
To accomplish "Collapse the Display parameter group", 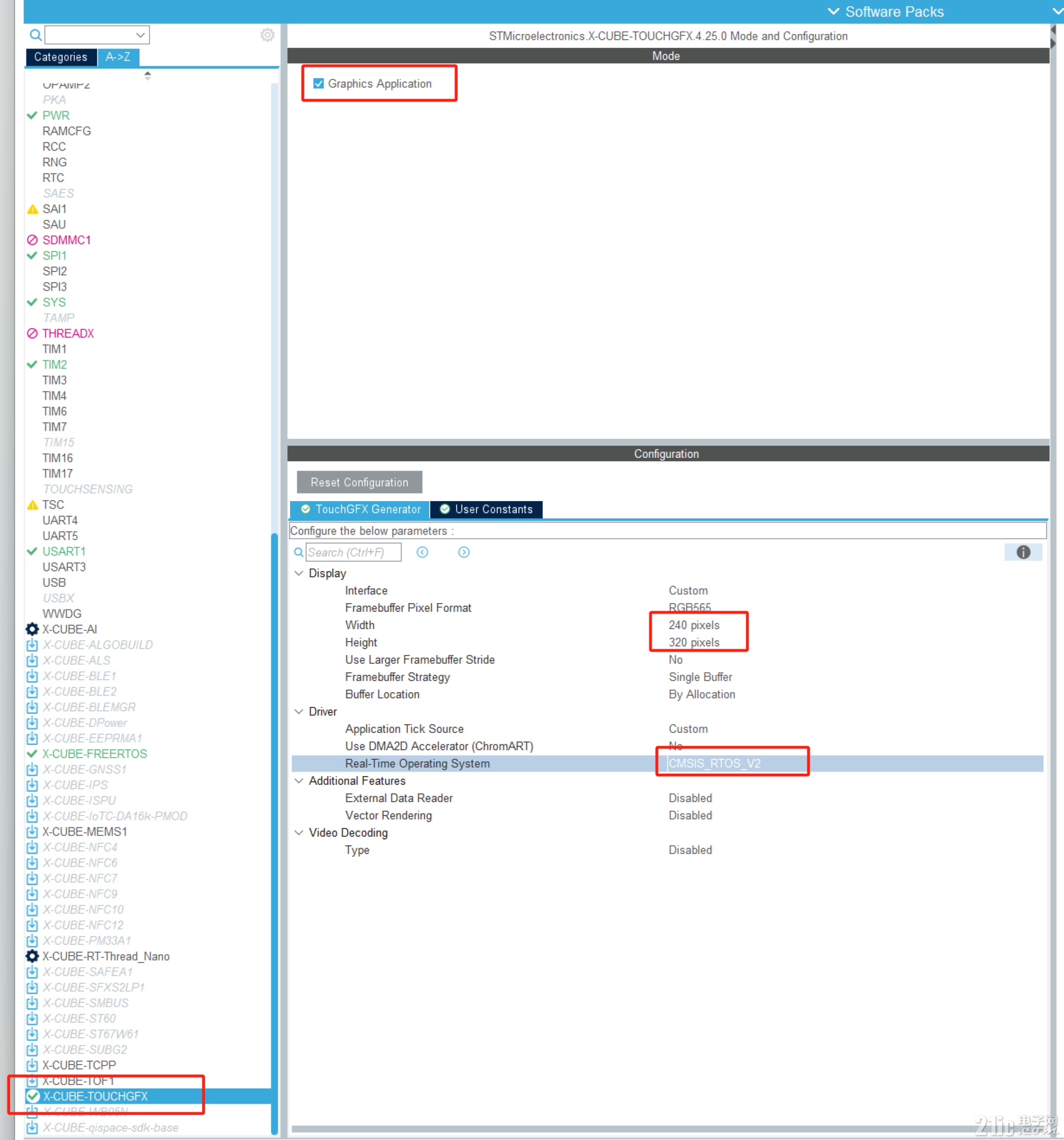I will (x=299, y=573).
